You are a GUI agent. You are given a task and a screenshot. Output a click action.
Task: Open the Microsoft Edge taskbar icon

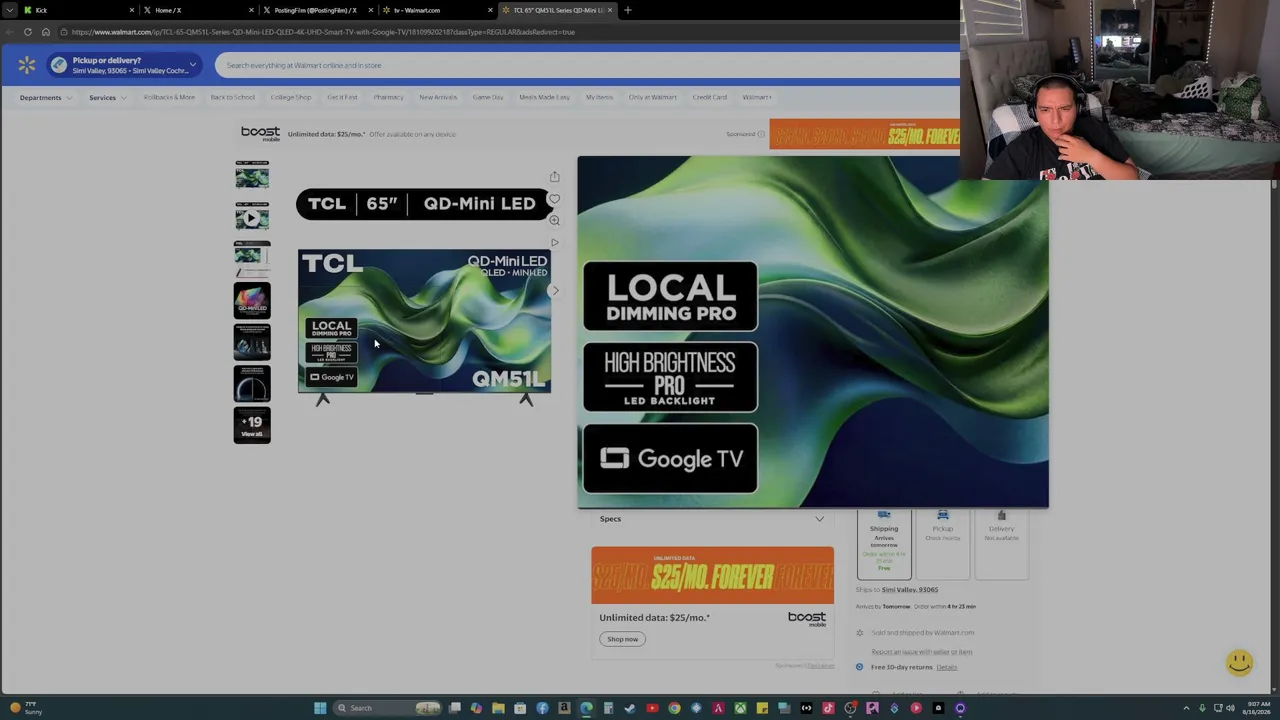pos(586,708)
